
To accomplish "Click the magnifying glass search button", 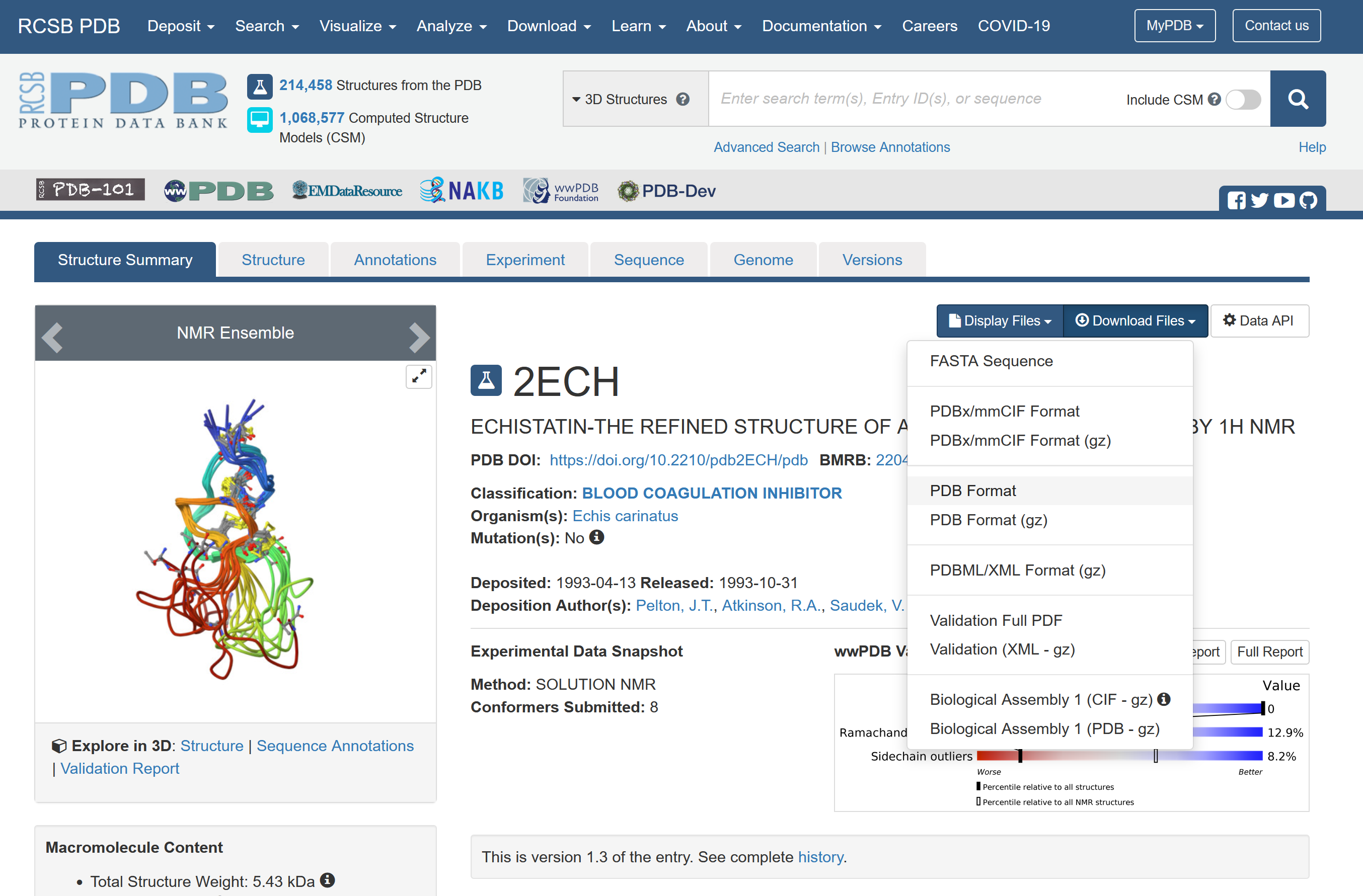I will click(x=1297, y=99).
